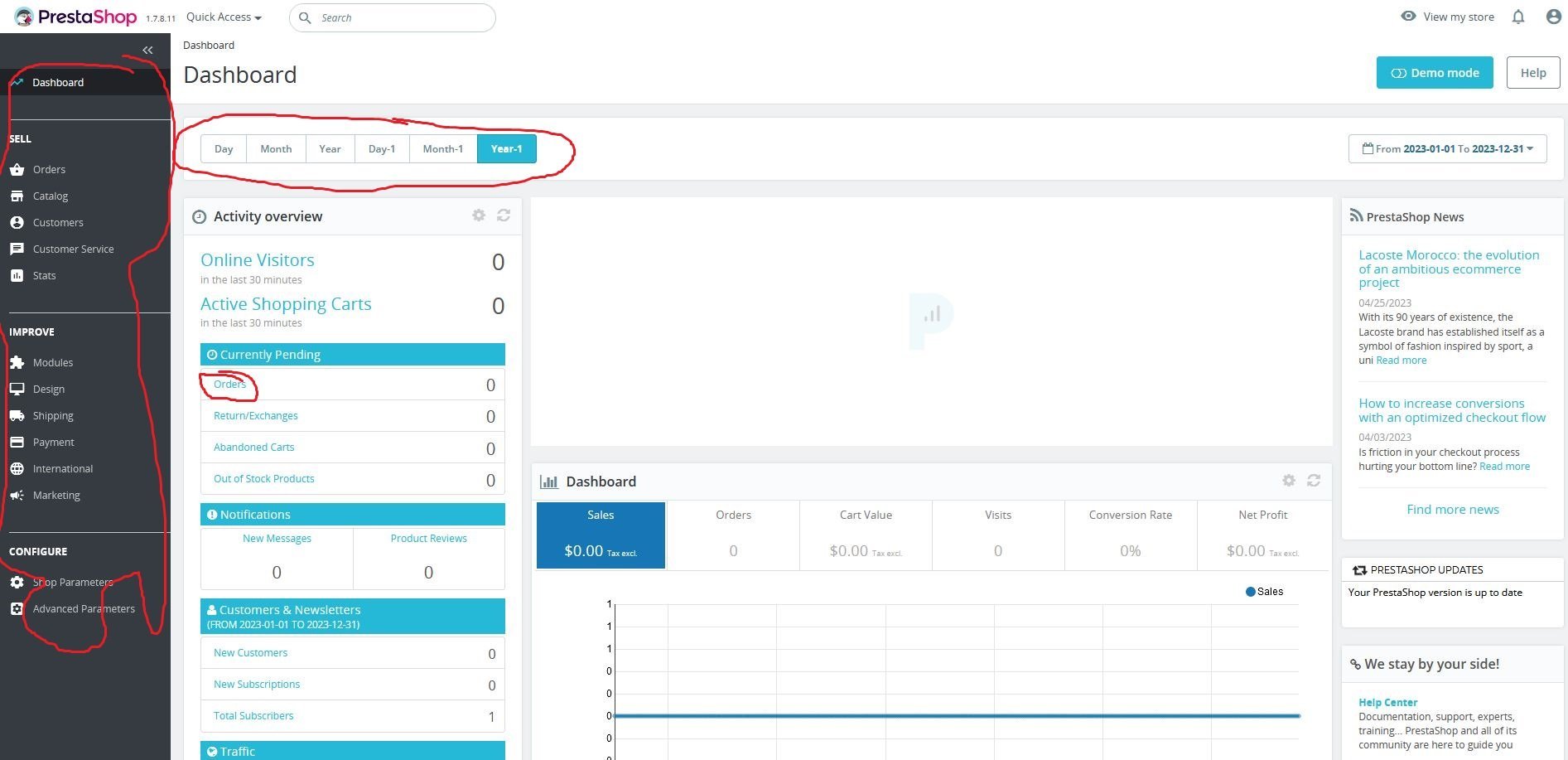Open the user profile avatar icon
This screenshot has width=1568, height=760.
pos(1554,17)
